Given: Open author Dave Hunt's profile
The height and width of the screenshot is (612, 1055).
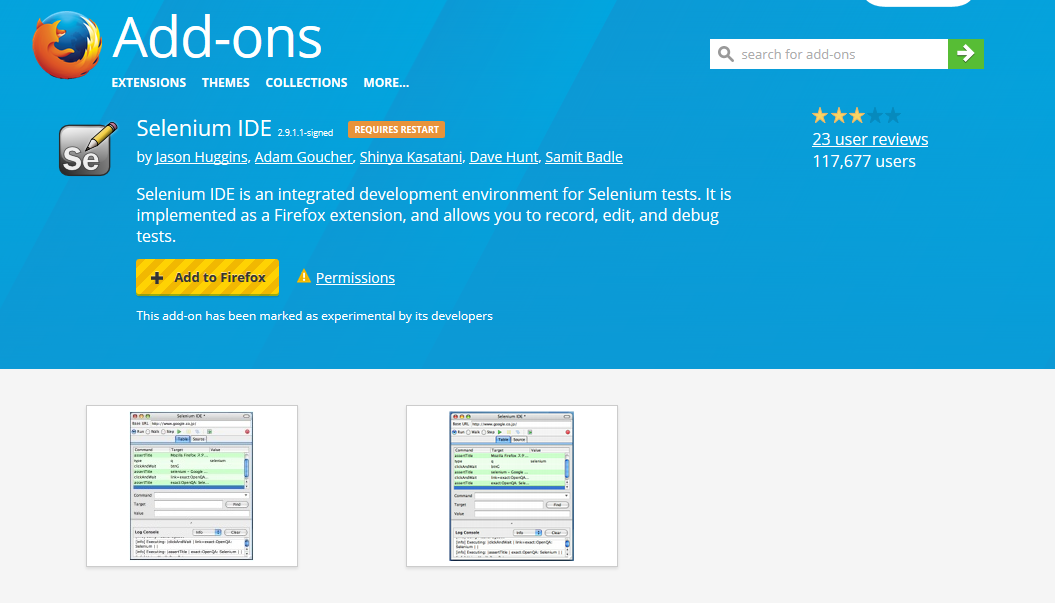Looking at the screenshot, I should [503, 157].
